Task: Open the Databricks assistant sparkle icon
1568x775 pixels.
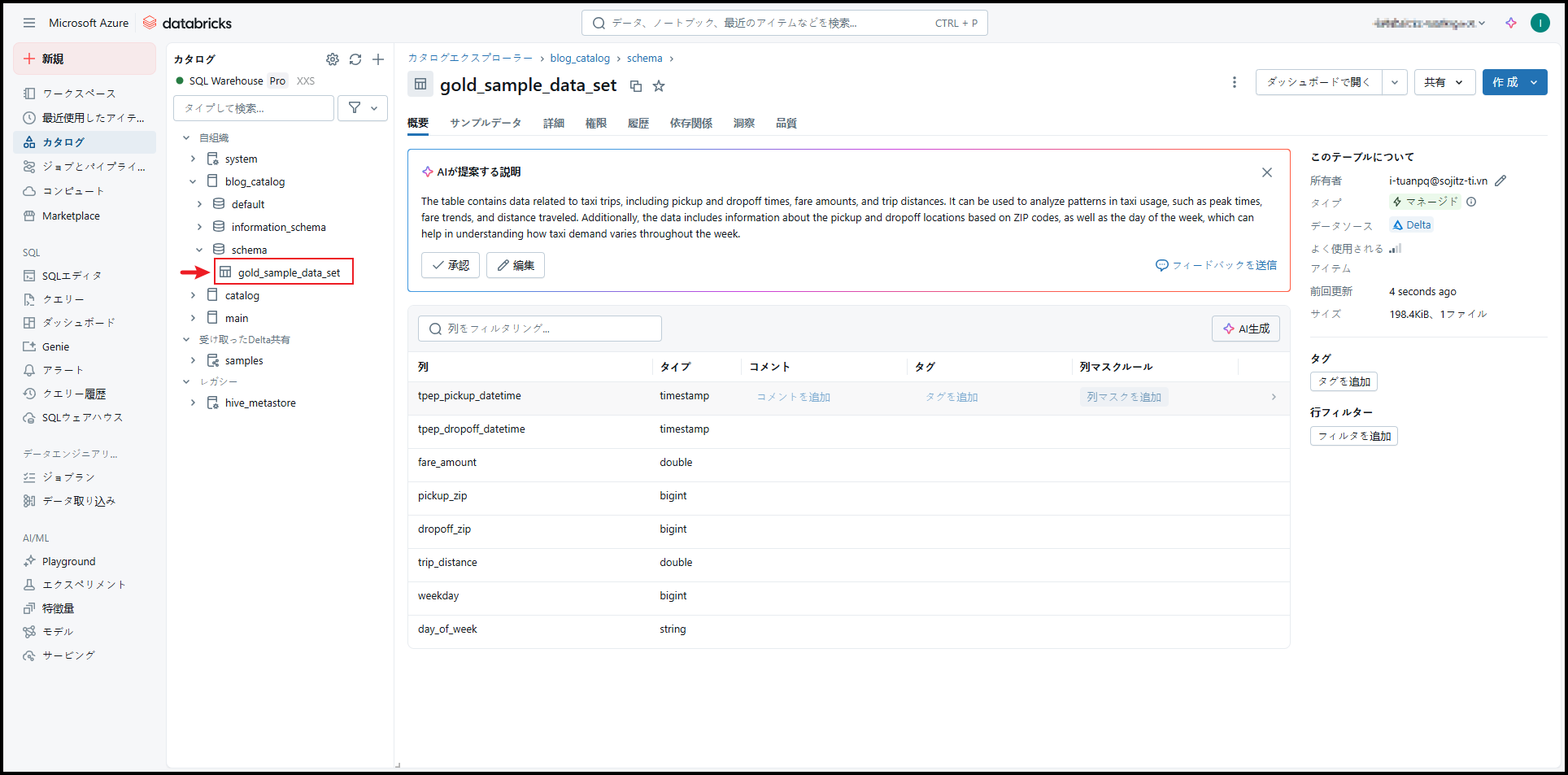Action: (x=1510, y=23)
